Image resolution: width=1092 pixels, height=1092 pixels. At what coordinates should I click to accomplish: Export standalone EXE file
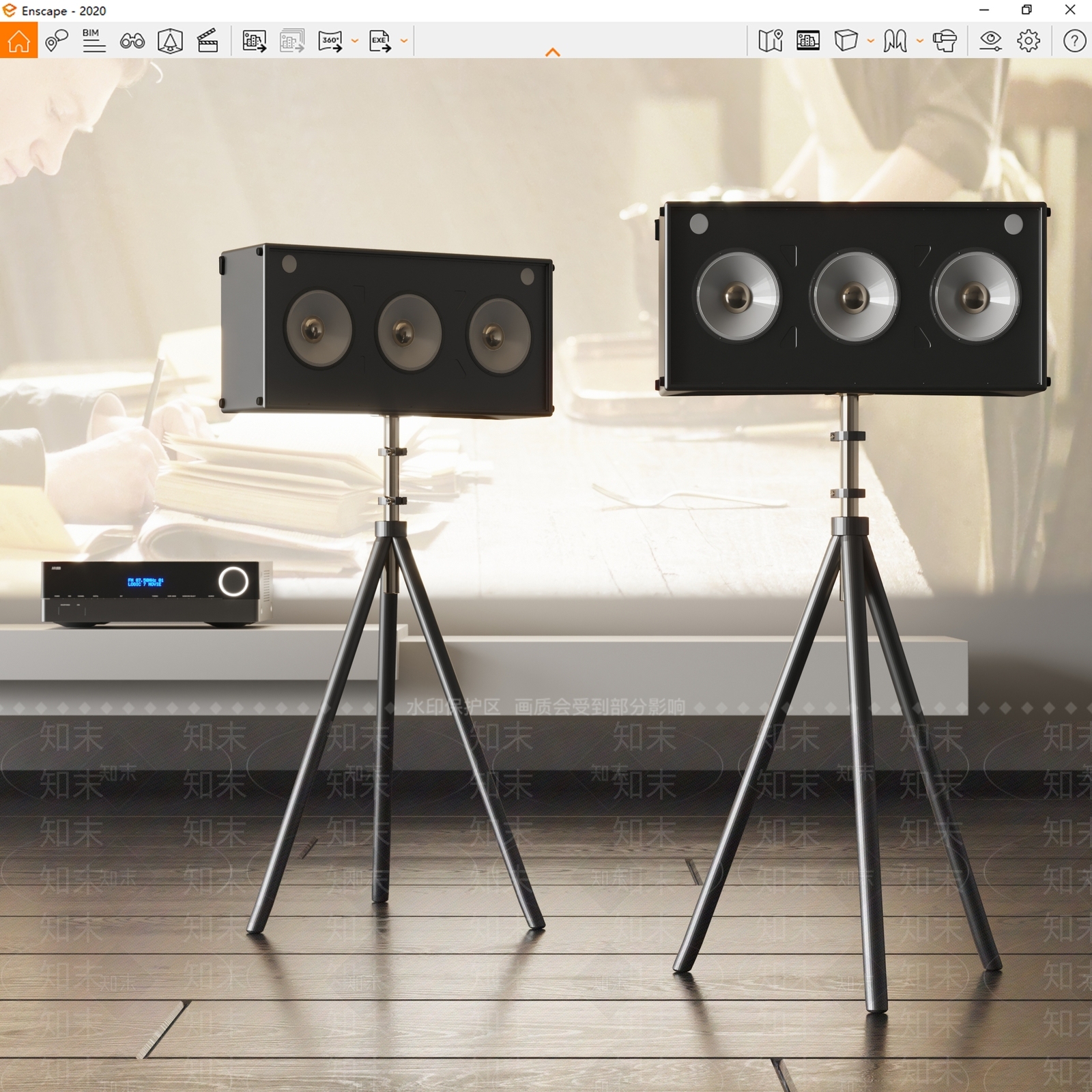[380, 41]
